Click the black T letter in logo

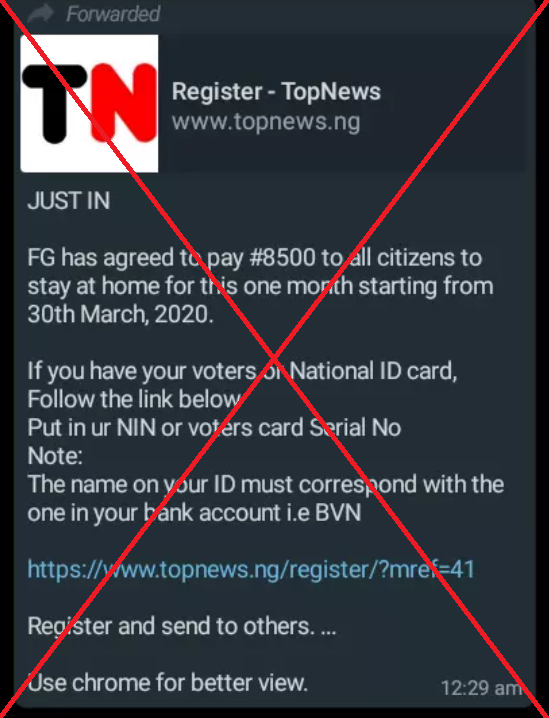click(x=55, y=103)
